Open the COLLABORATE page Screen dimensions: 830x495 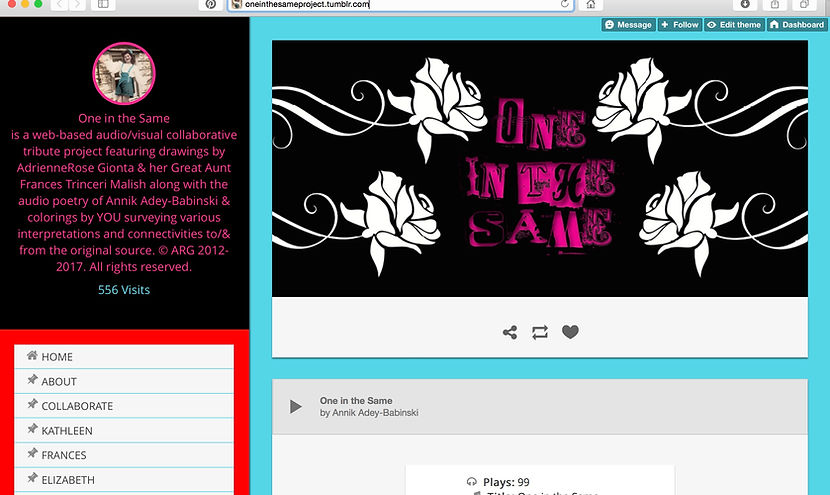[x=124, y=406]
